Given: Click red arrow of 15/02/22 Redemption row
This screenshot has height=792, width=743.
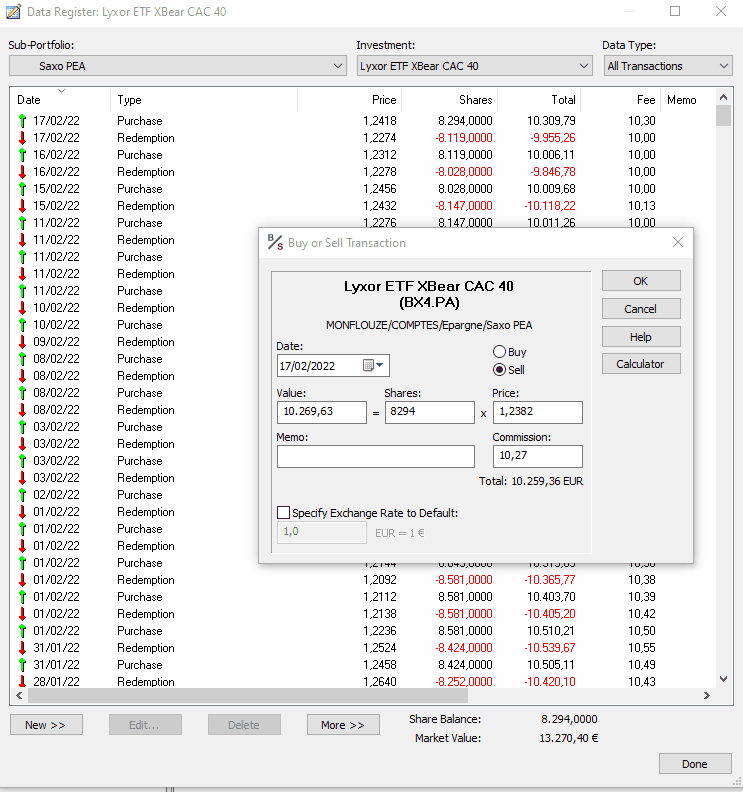Looking at the screenshot, I should (22, 206).
